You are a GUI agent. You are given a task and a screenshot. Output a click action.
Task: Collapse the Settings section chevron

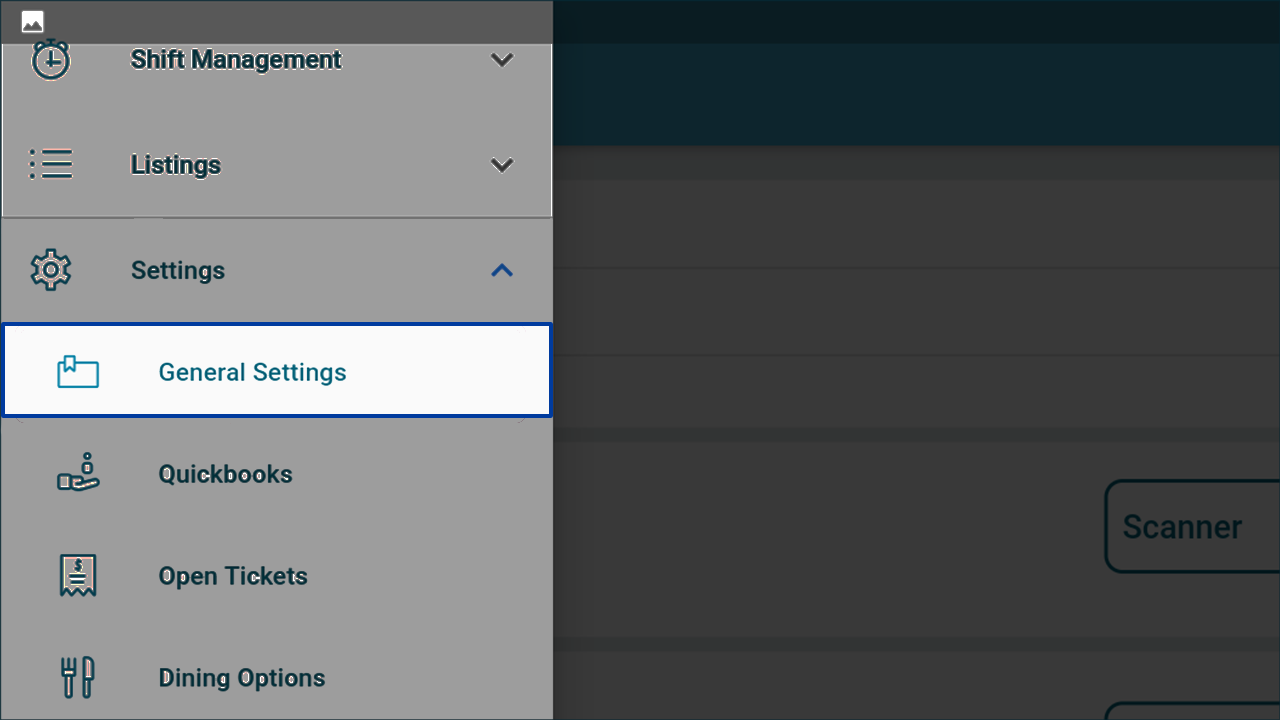pos(502,270)
